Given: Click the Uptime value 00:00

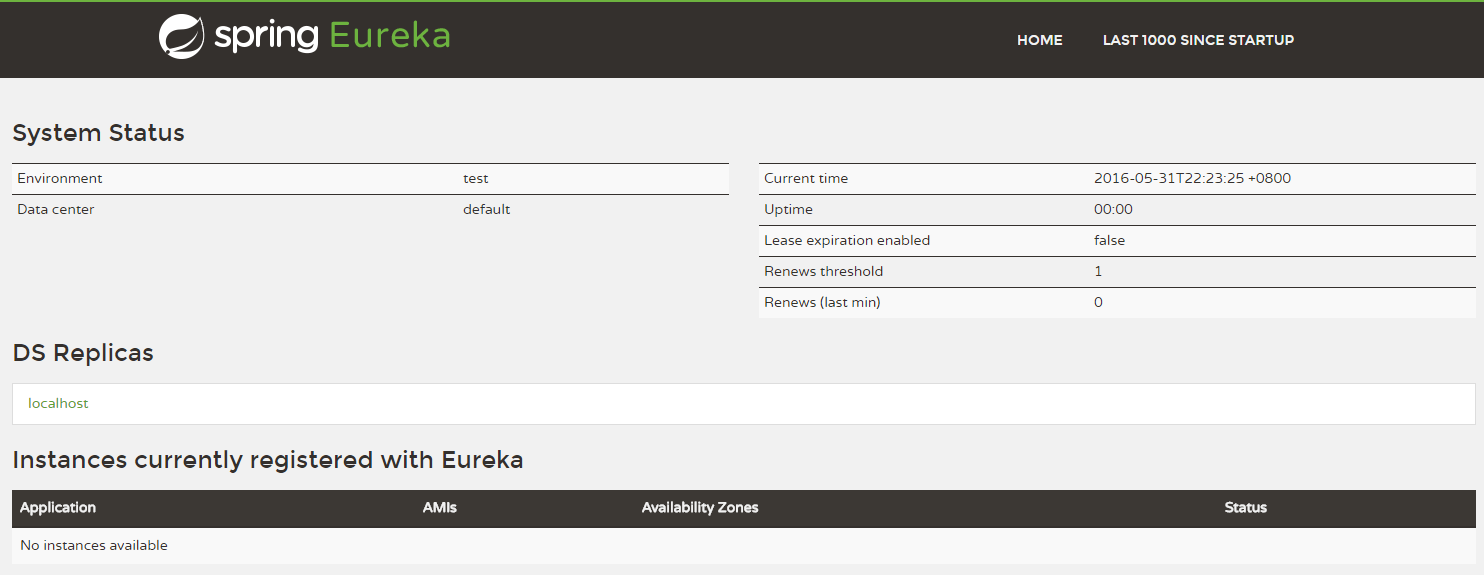Looking at the screenshot, I should pos(1113,210).
